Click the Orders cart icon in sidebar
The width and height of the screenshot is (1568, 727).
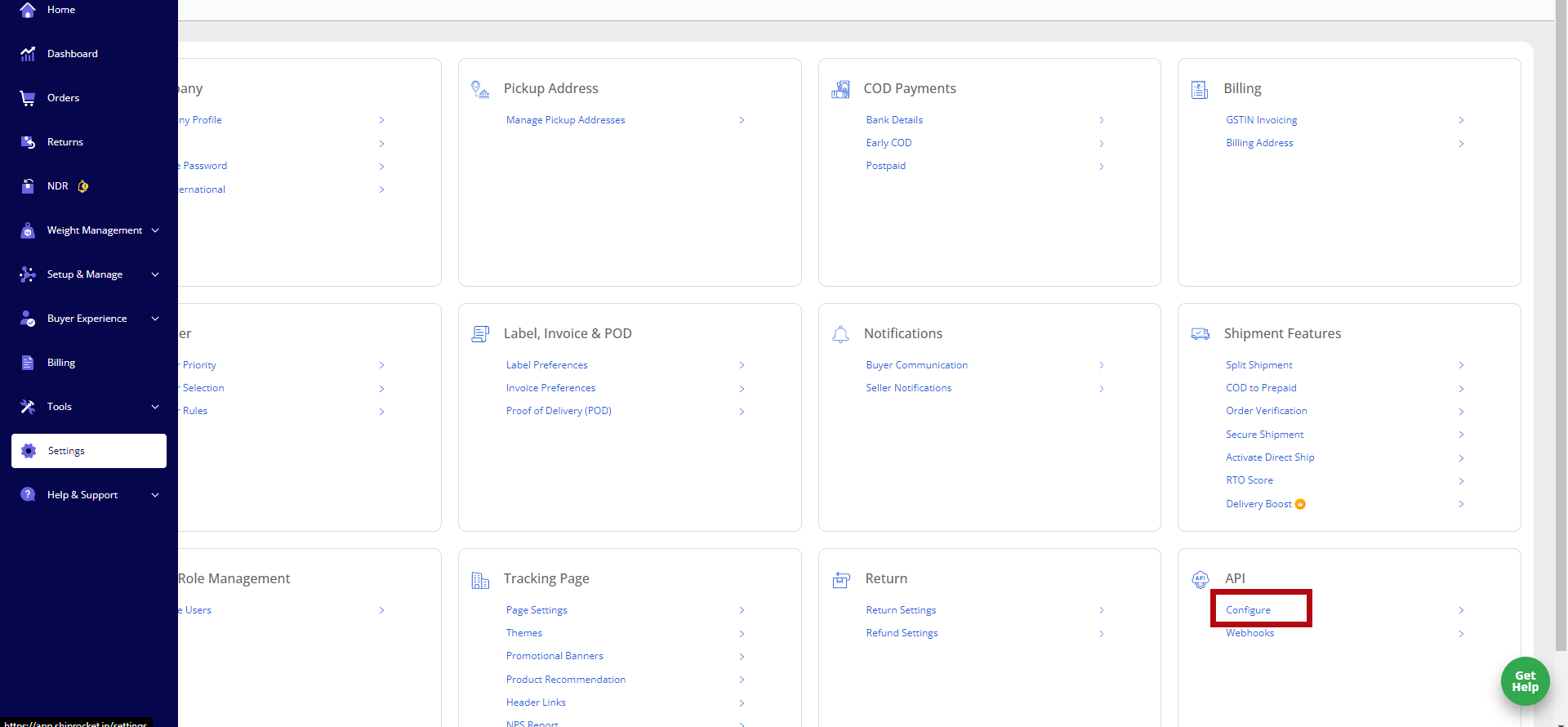(28, 98)
